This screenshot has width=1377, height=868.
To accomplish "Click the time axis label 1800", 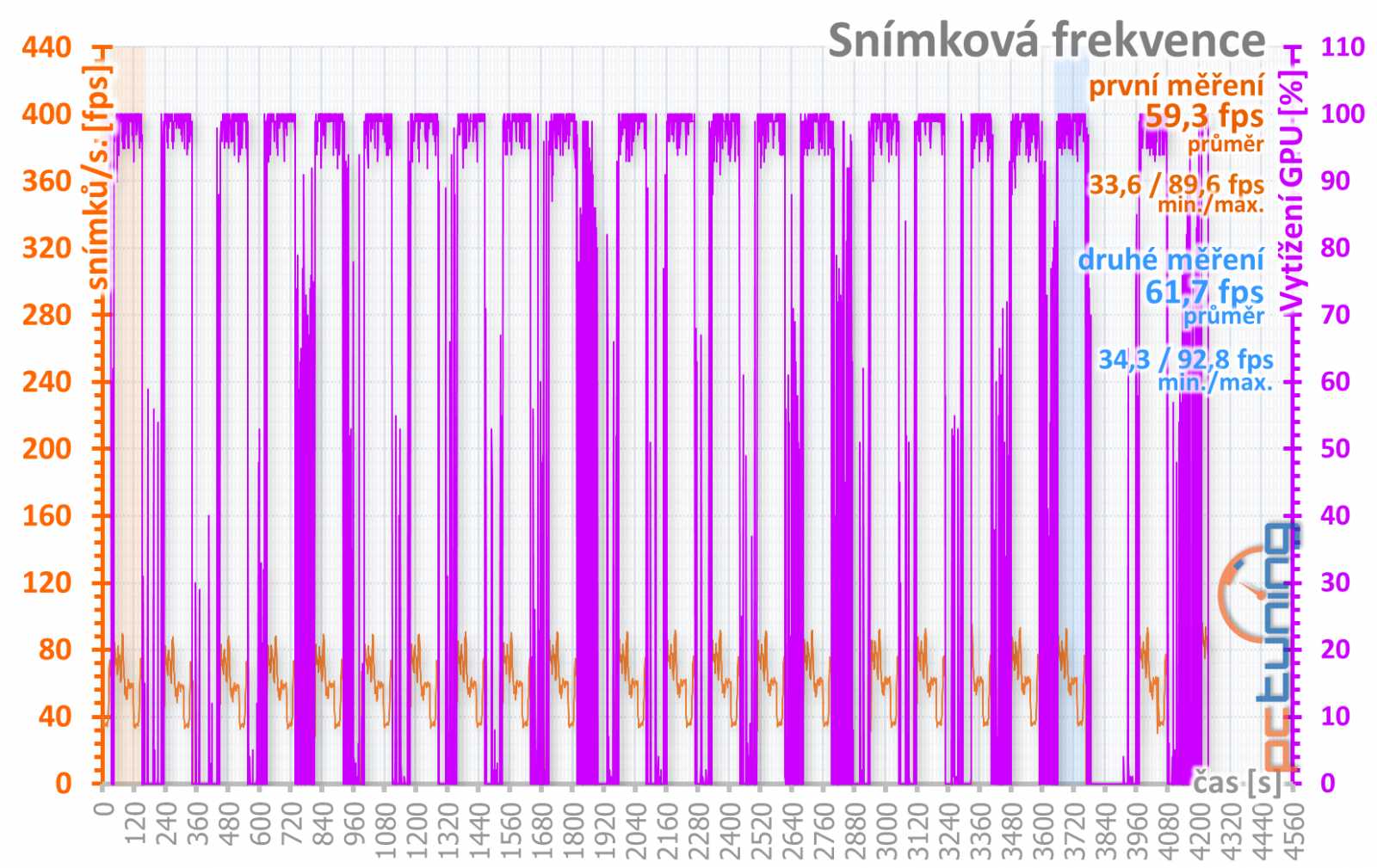I will coord(573,829).
